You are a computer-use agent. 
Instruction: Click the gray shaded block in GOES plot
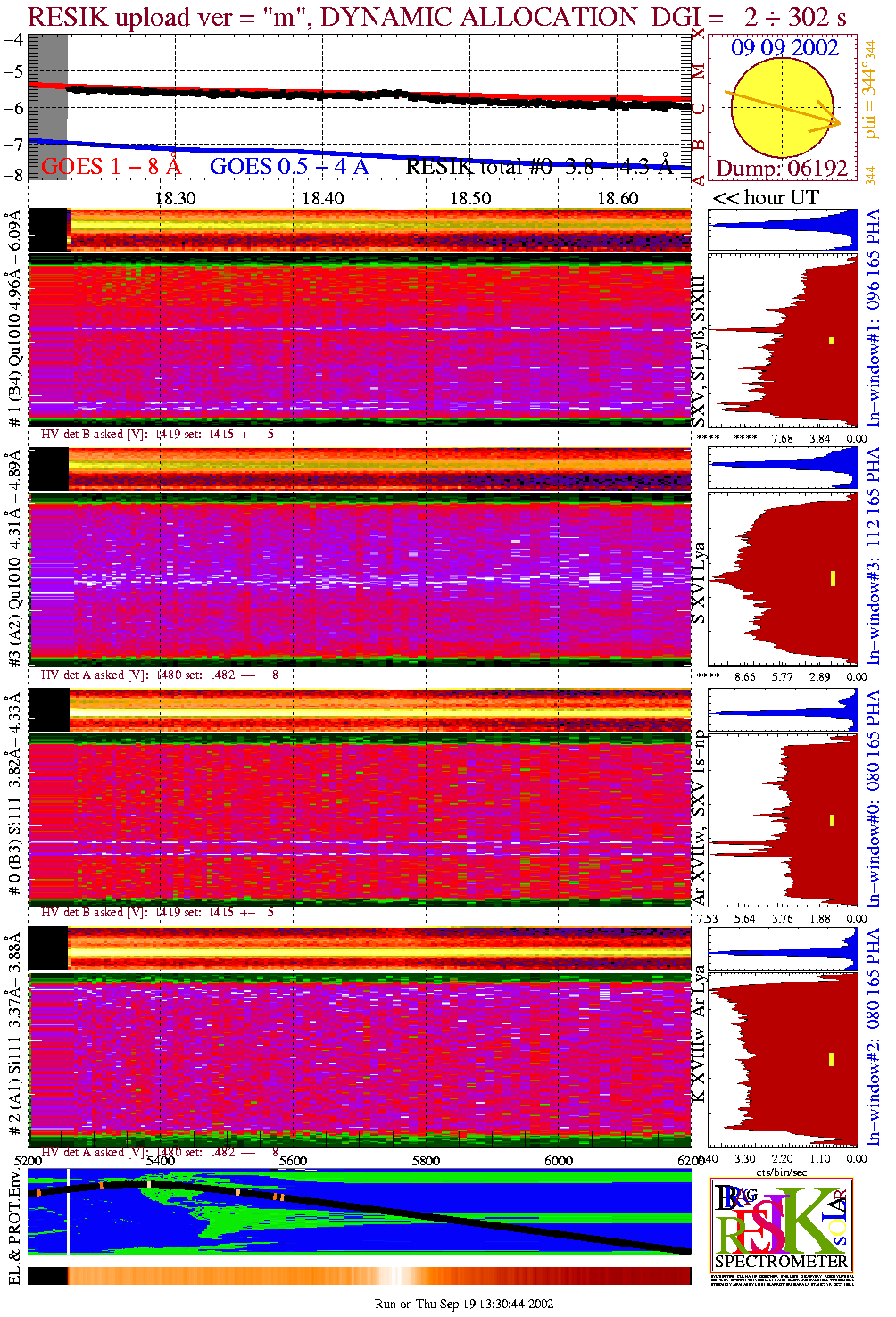point(48,107)
